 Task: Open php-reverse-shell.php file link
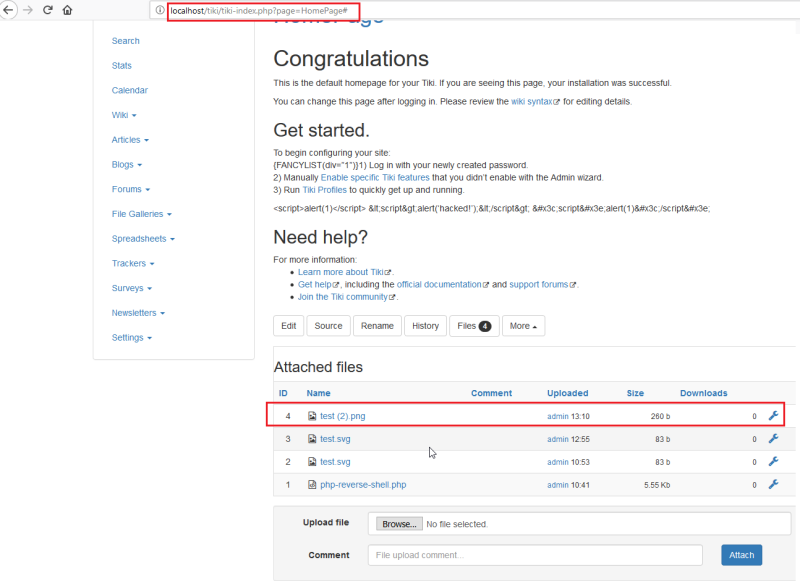click(x=363, y=485)
